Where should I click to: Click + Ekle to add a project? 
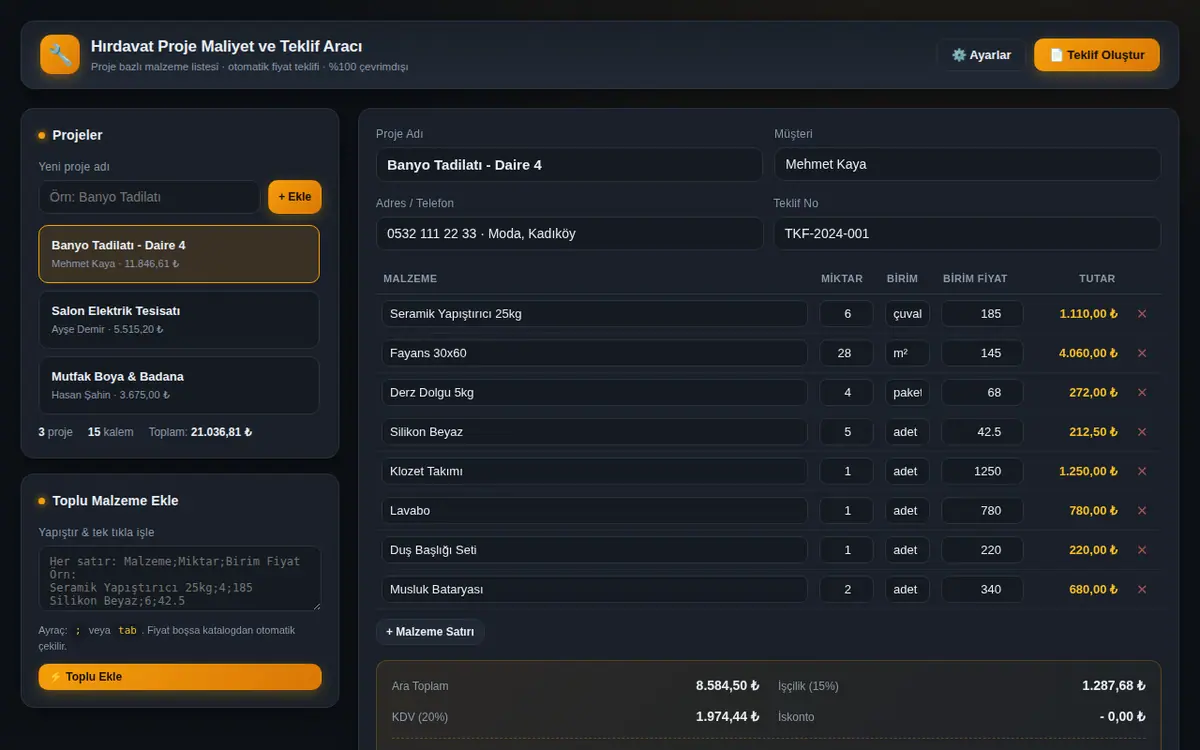point(295,197)
